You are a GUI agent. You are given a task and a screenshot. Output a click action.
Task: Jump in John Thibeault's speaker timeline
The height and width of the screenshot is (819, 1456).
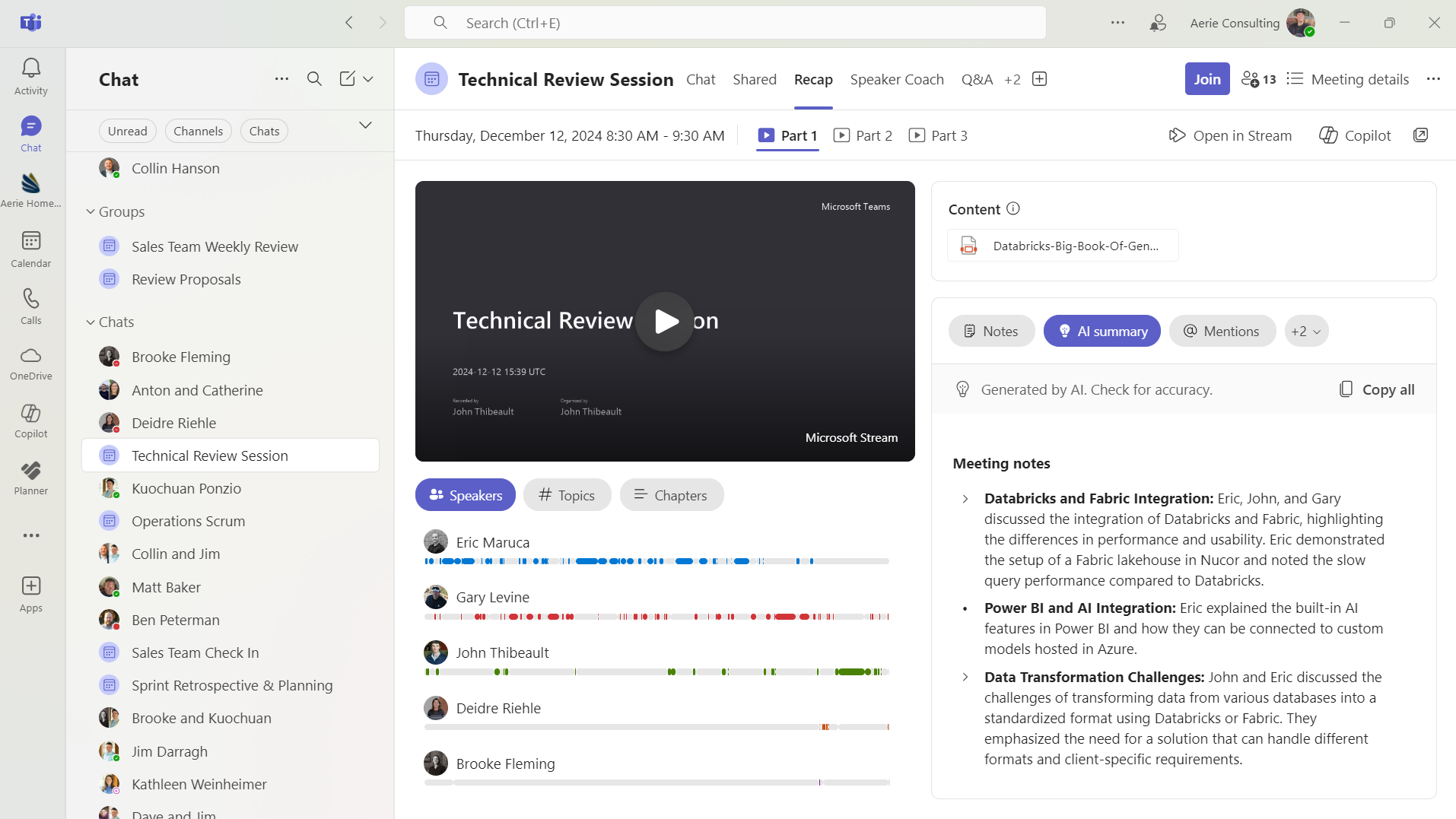pos(656,671)
